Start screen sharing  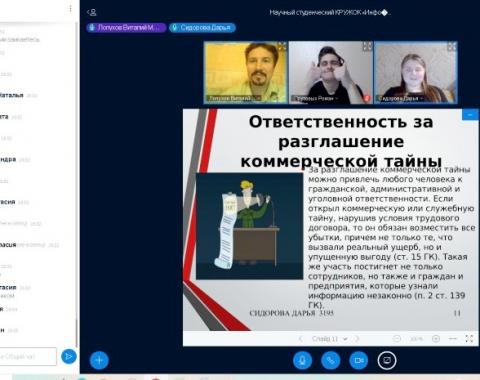coord(387,360)
